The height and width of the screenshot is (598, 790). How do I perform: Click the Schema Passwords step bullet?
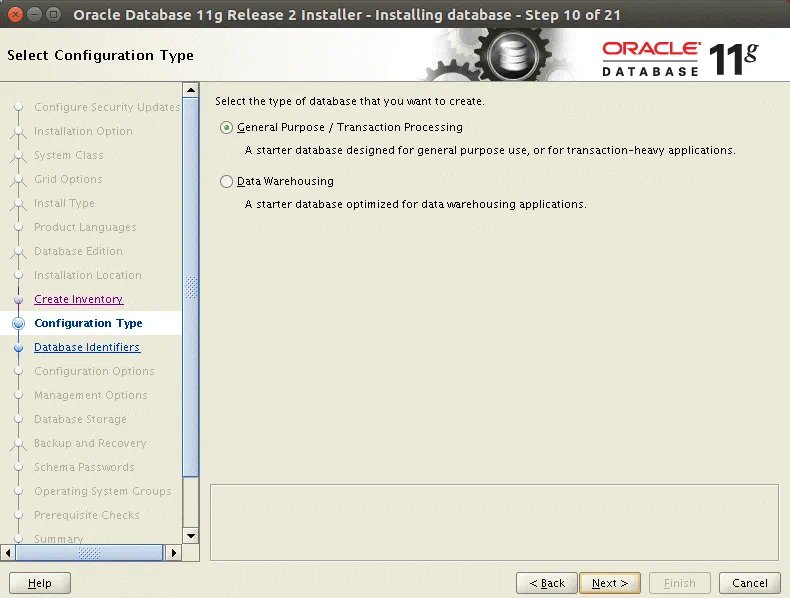(x=17, y=468)
